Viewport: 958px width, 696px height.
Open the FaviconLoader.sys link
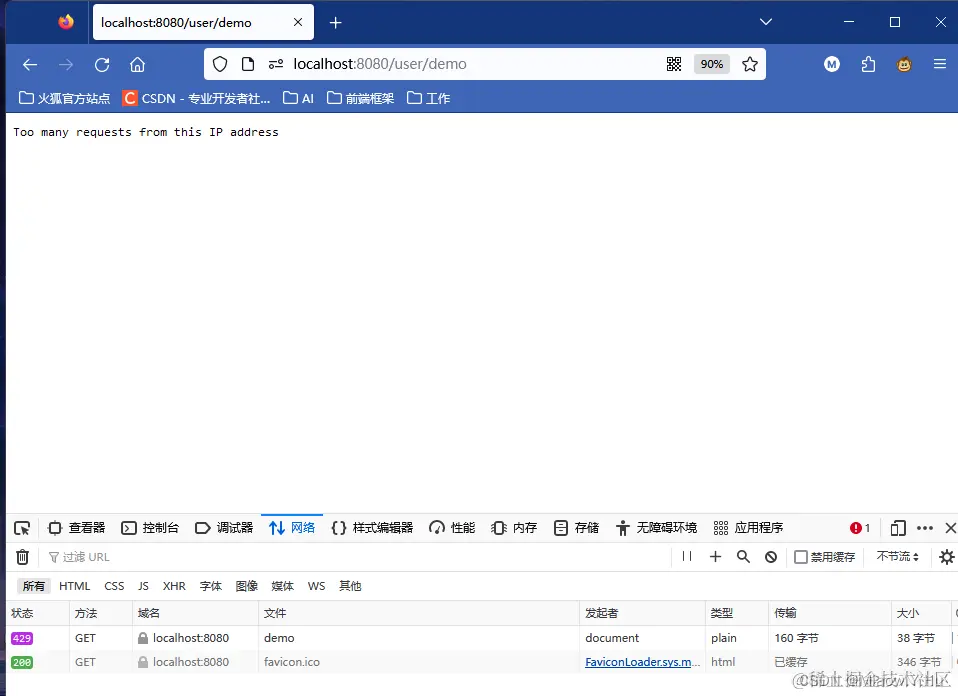pyautogui.click(x=641, y=662)
